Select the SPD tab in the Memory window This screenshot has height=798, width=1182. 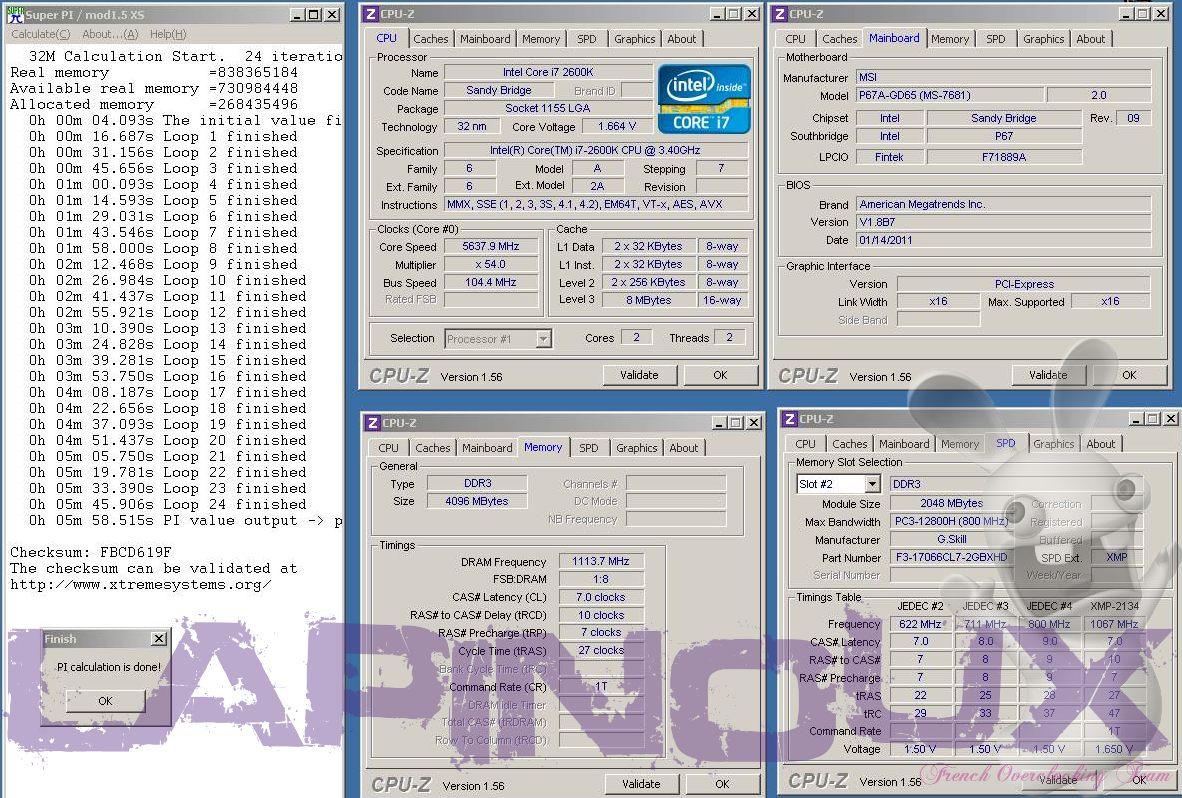point(589,448)
